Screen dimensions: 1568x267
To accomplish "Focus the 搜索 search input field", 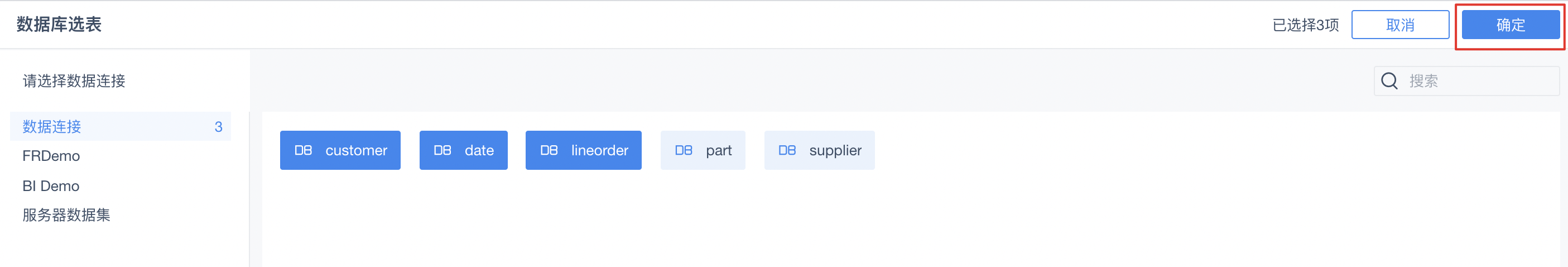I will (x=1467, y=80).
